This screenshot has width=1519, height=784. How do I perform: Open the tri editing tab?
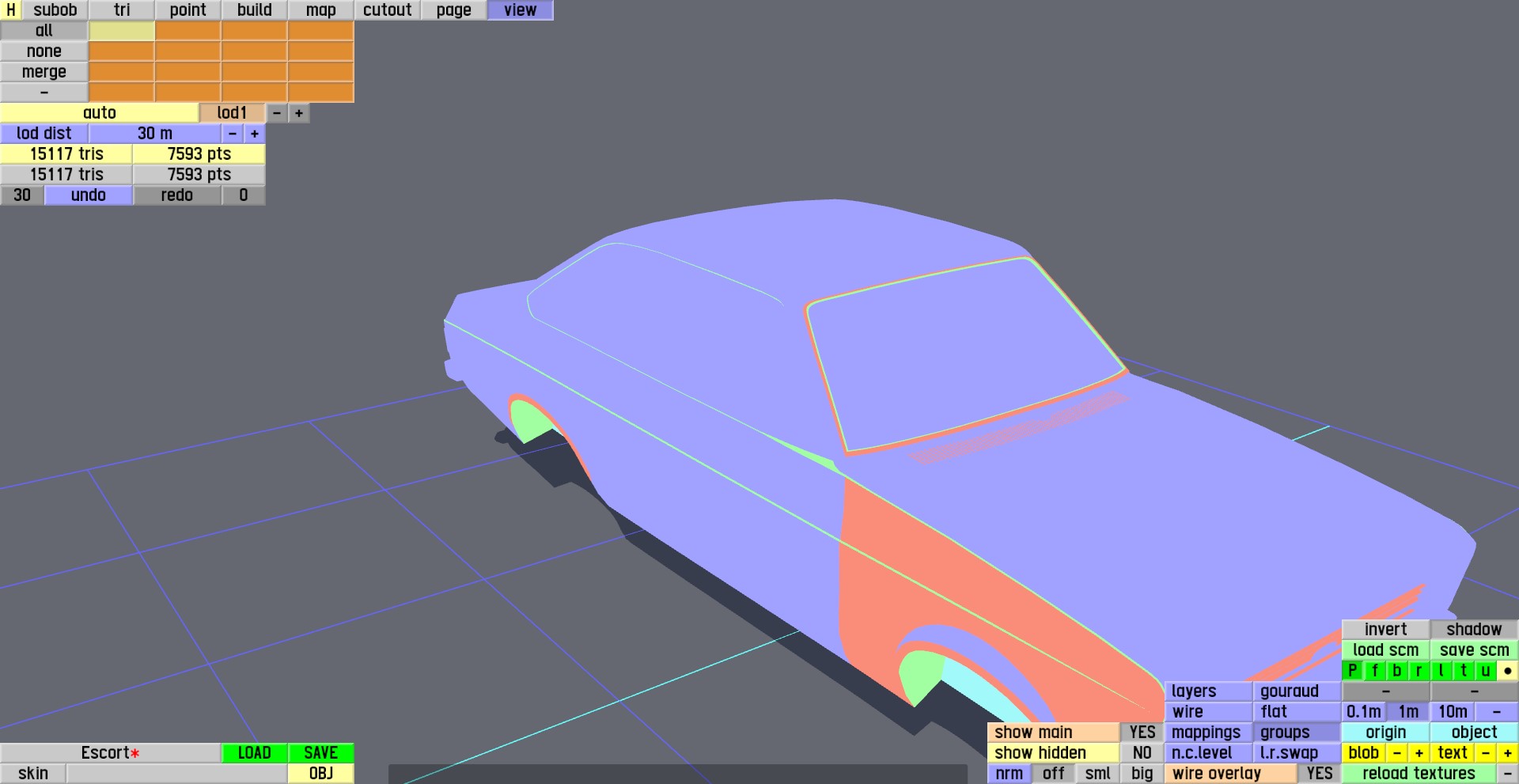click(x=122, y=10)
